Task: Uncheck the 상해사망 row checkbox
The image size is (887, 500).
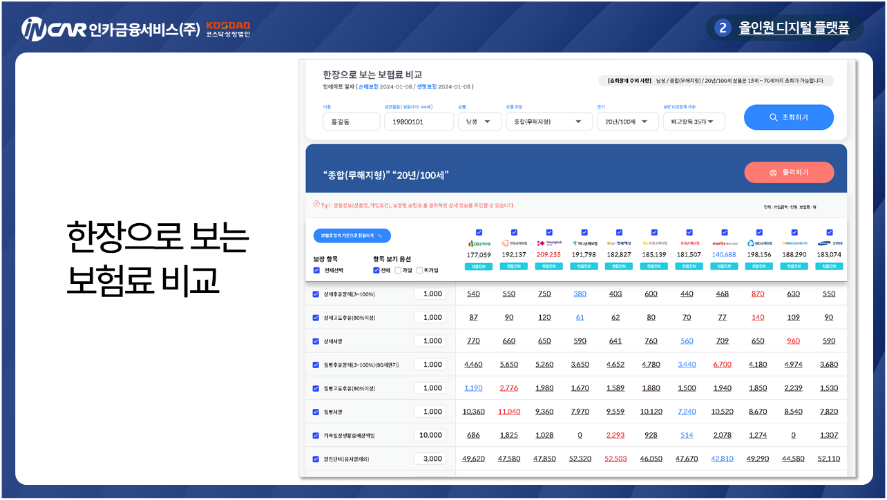Action: pos(316,341)
